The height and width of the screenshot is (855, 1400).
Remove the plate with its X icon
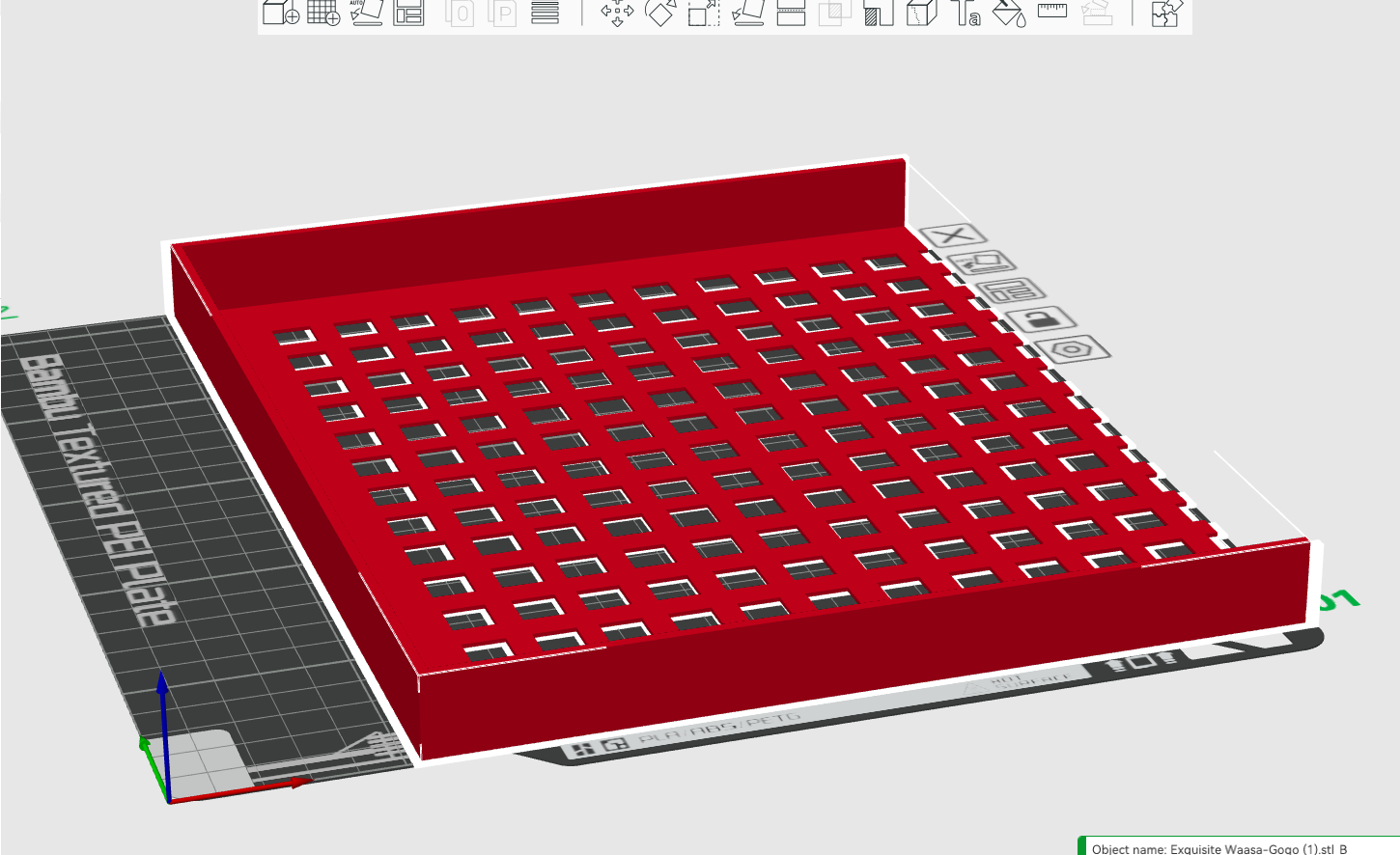(953, 234)
